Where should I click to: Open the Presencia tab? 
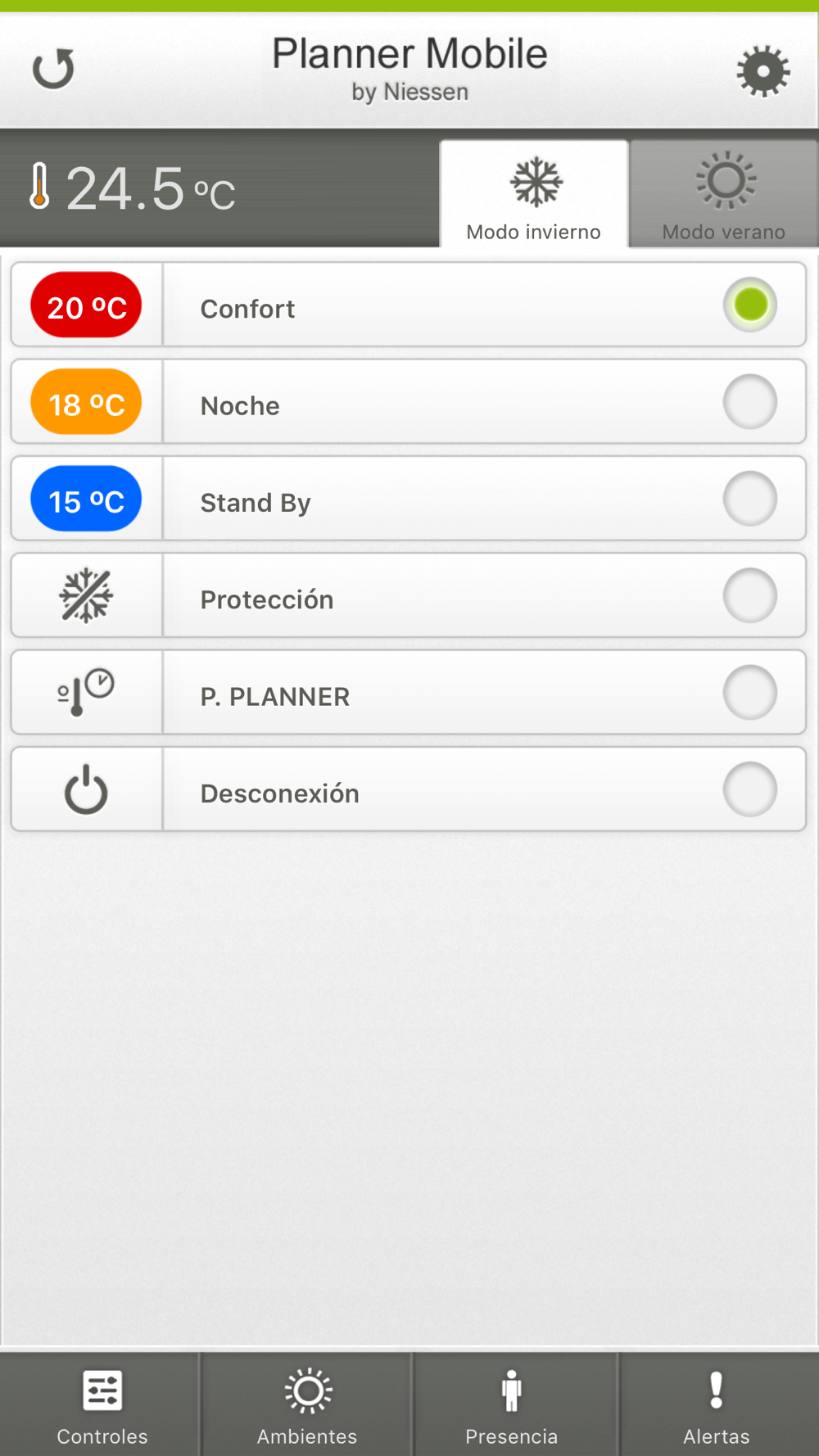coord(512,1405)
